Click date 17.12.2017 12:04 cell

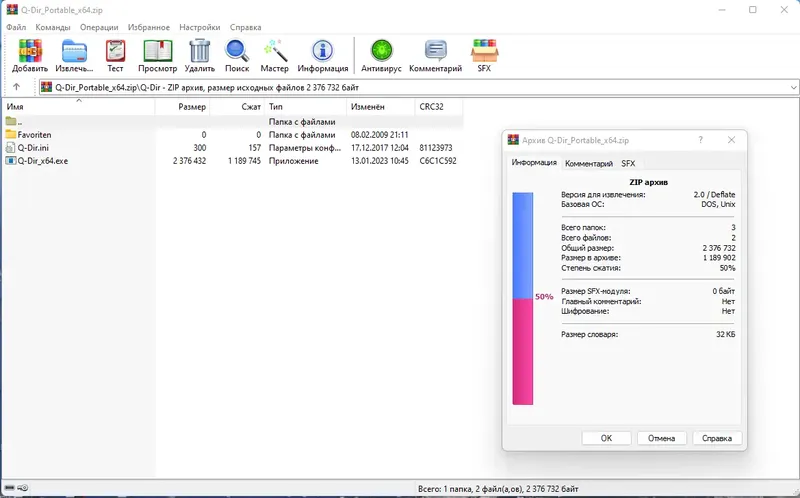click(x=380, y=147)
